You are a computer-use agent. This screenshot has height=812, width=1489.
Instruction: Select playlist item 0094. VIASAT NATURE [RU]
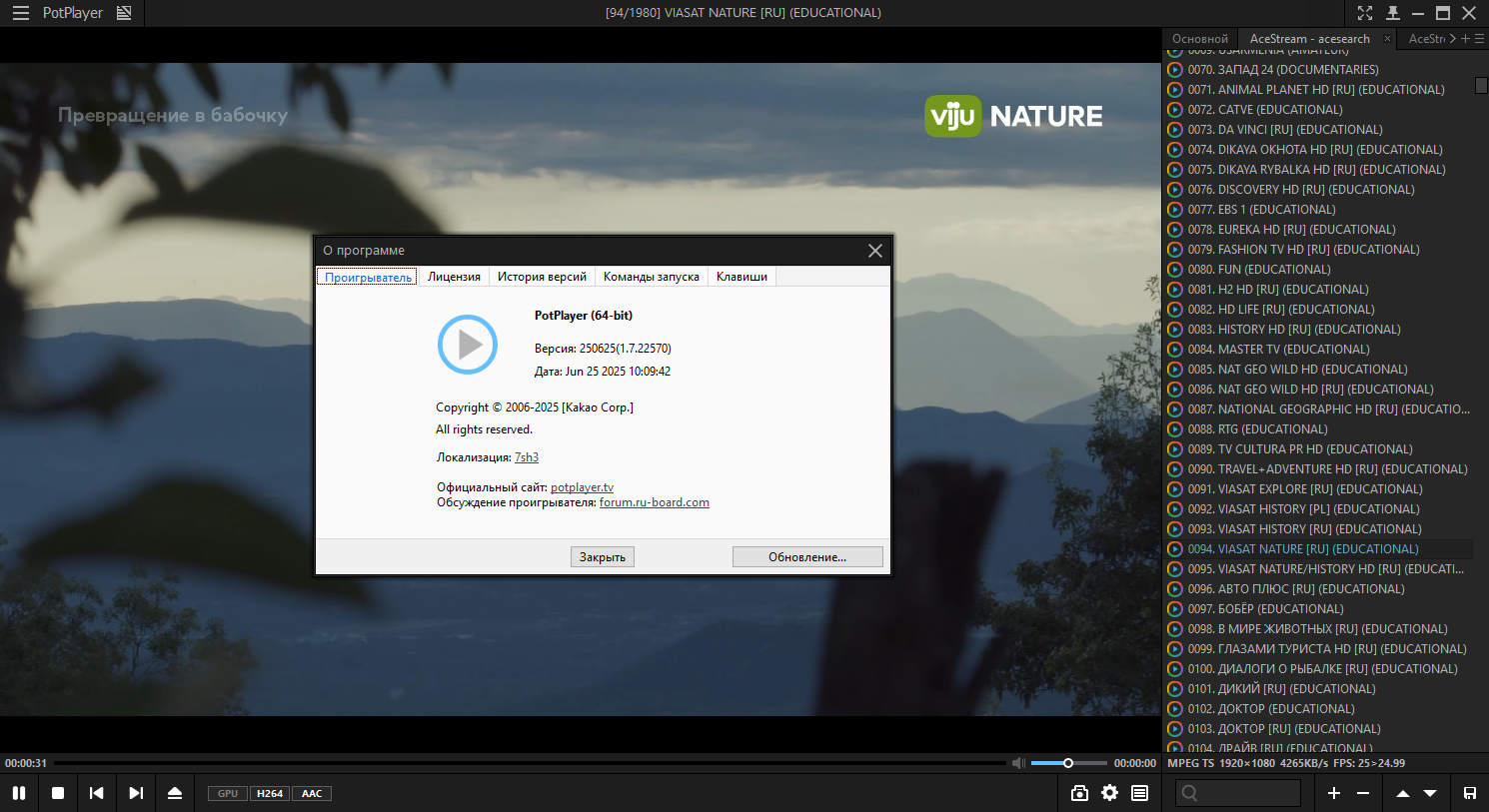tap(1318, 549)
